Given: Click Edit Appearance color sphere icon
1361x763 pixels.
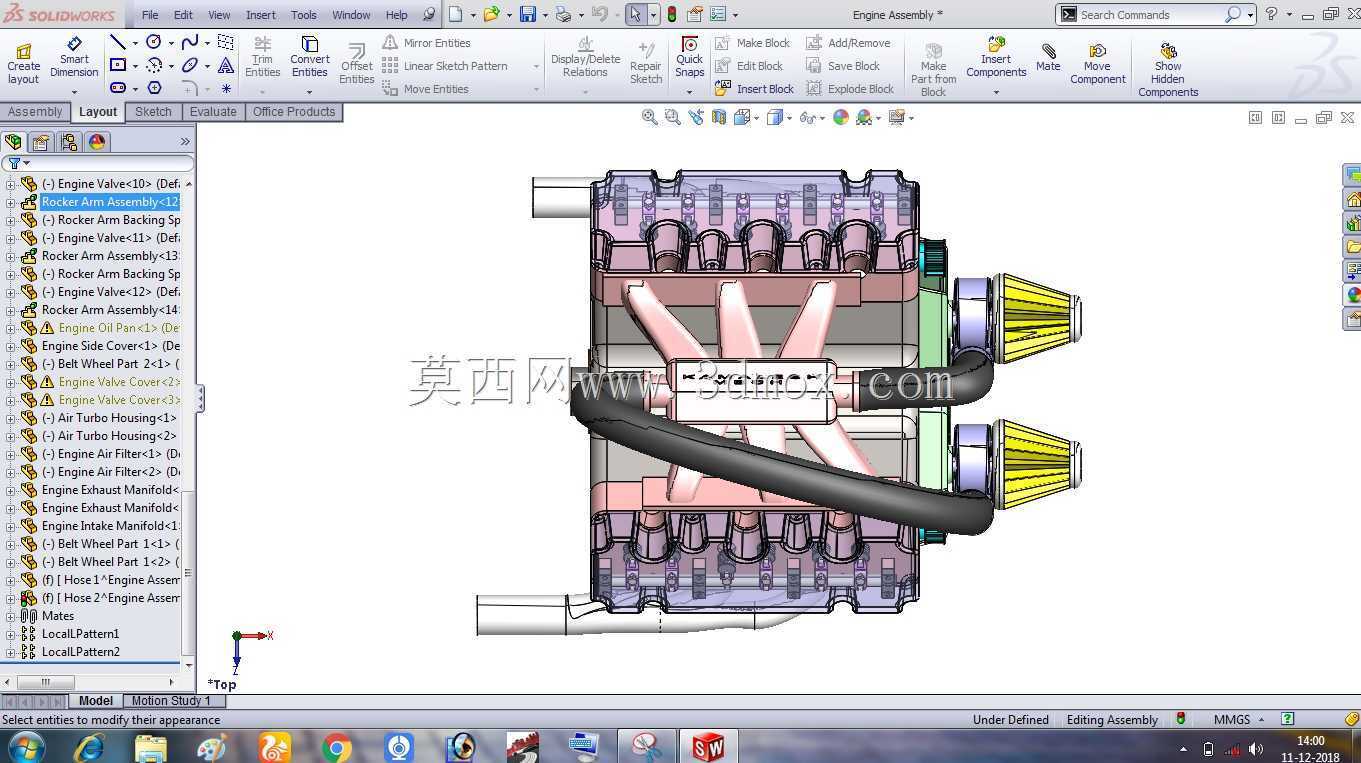Looking at the screenshot, I should coord(841,117).
